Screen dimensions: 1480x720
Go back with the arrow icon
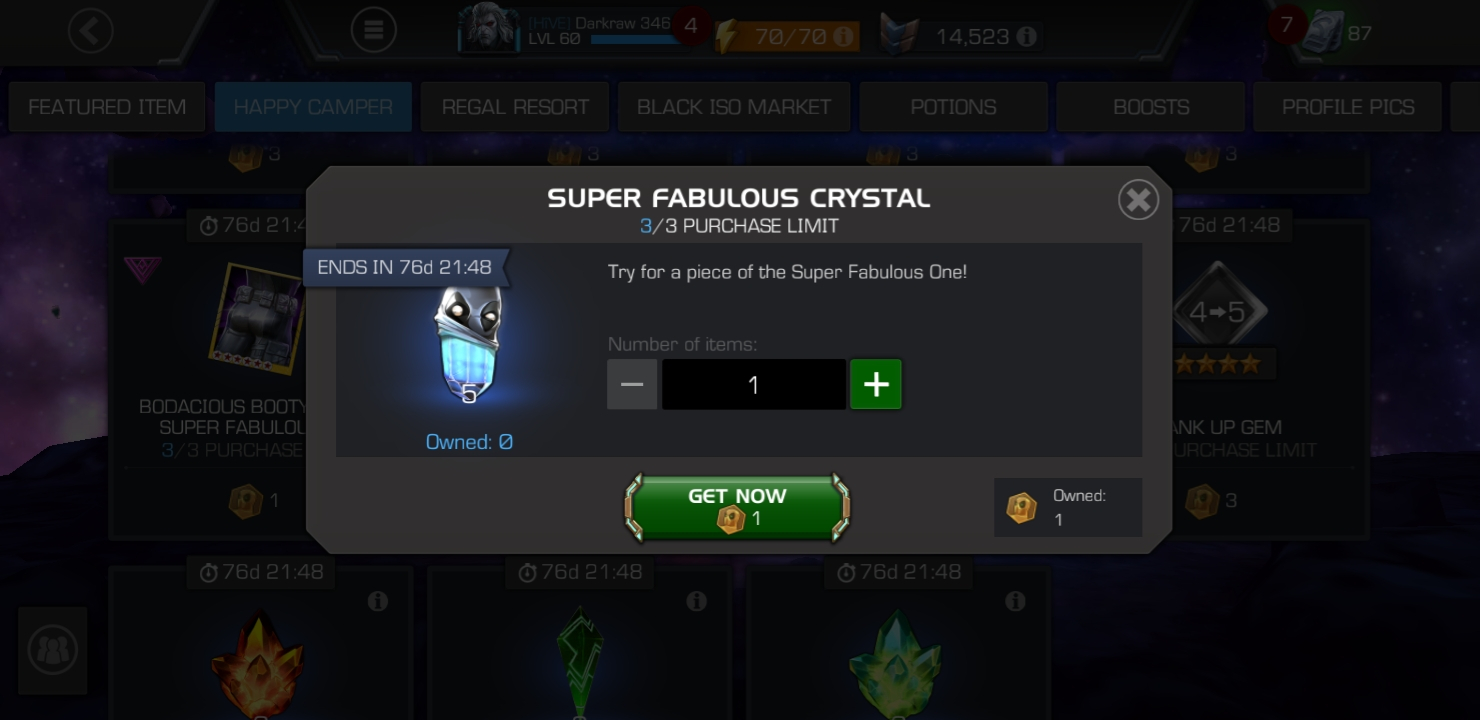90,32
